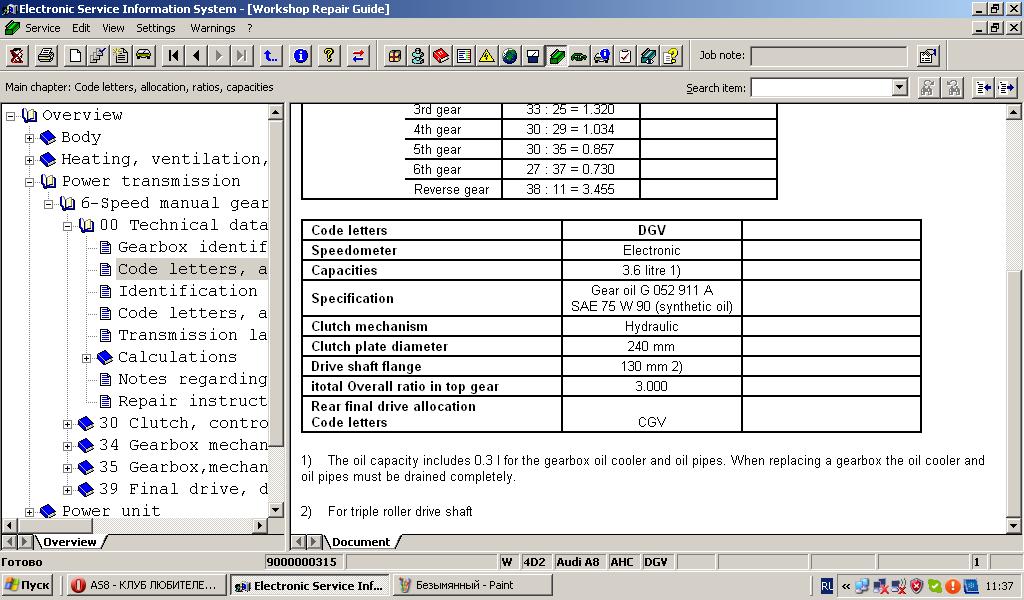Click the red book icon in toolbar
Viewport: 1024px width, 600px height.
point(441,56)
